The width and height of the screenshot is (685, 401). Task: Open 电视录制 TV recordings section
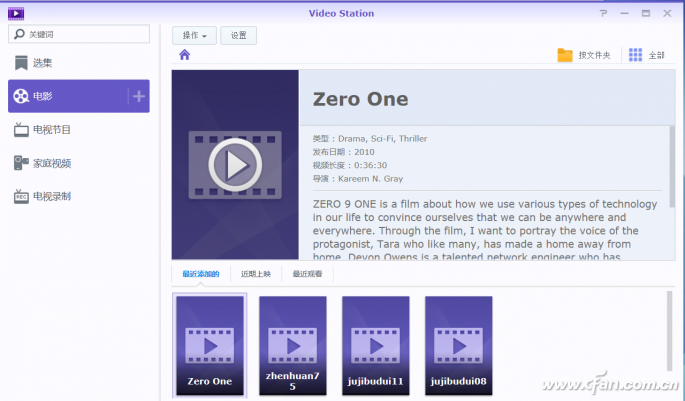[52, 196]
